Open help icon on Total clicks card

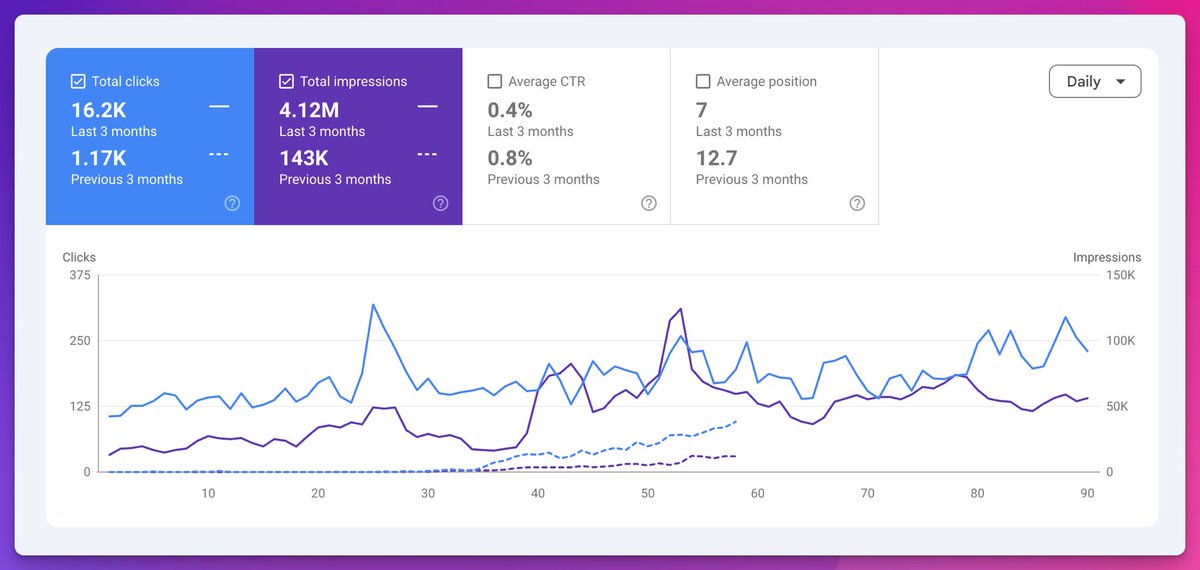click(x=232, y=203)
